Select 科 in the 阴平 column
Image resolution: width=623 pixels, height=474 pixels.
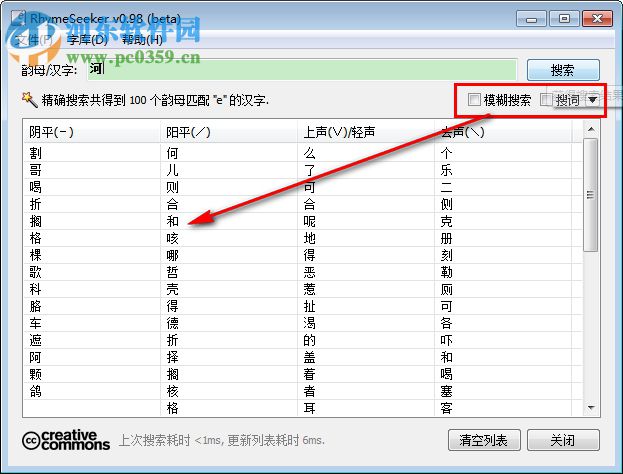pyautogui.click(x=35, y=289)
